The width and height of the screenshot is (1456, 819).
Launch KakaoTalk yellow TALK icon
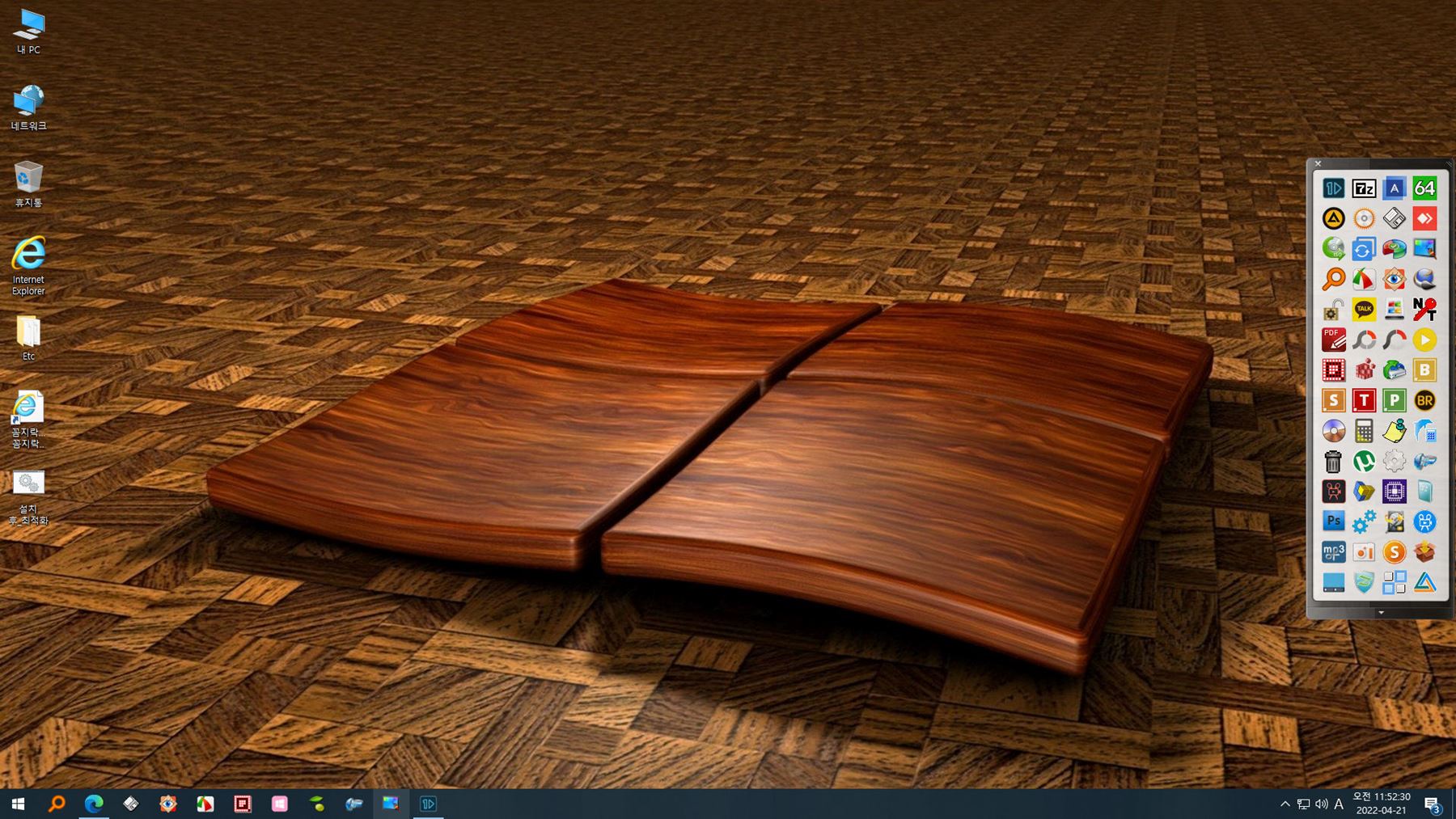pyautogui.click(x=1364, y=310)
